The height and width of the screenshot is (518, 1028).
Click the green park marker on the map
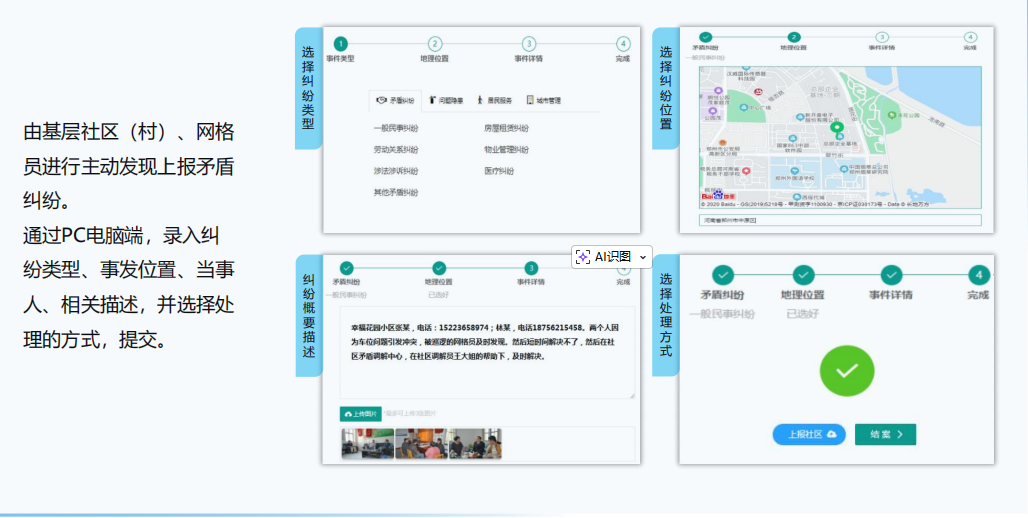tap(891, 115)
